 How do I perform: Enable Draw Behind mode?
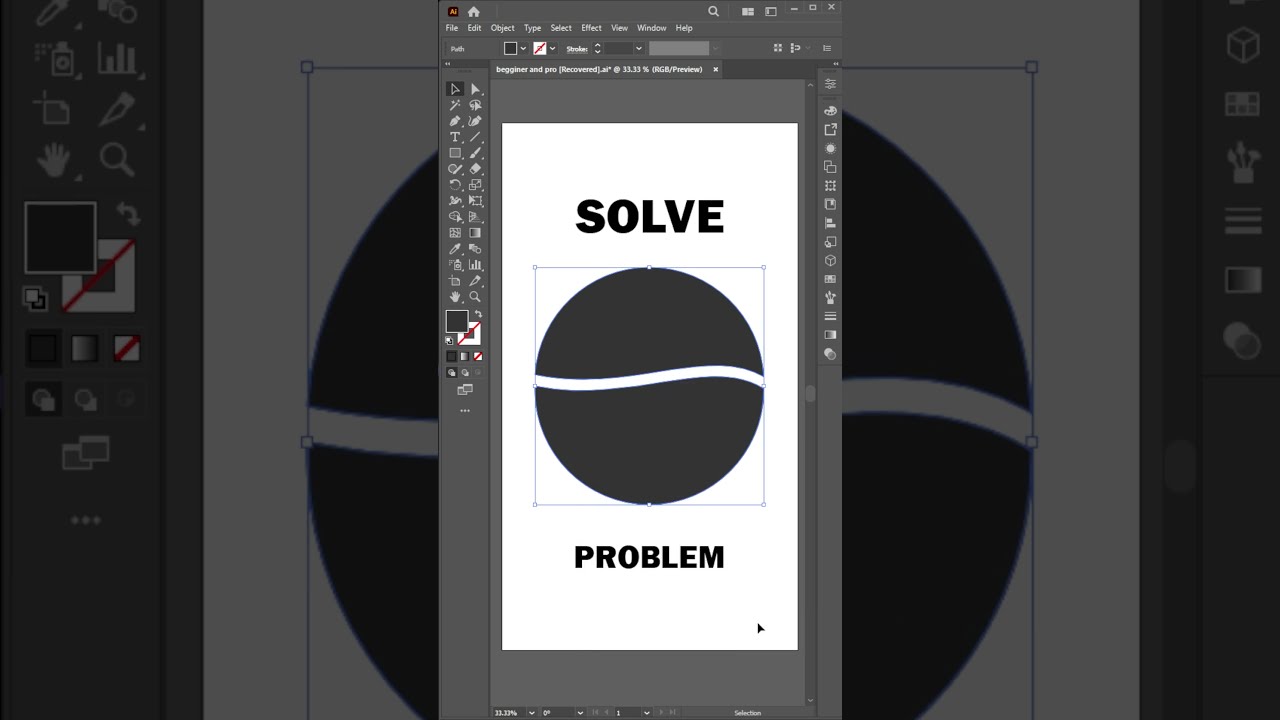pos(465,373)
